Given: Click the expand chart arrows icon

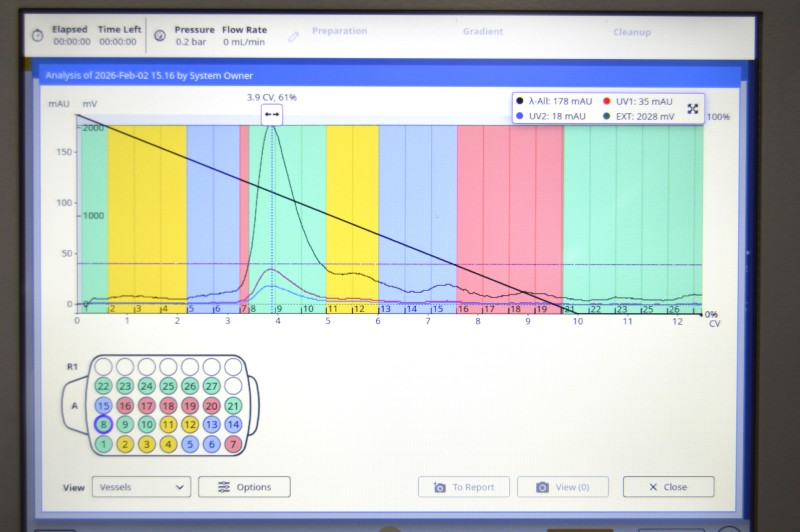Looking at the screenshot, I should coord(693,108).
